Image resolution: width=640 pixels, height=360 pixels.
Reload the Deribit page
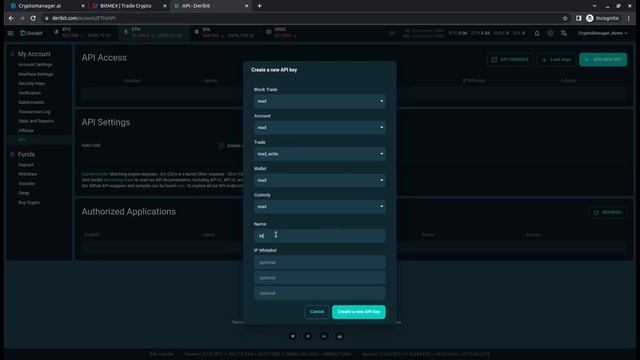coord(33,18)
